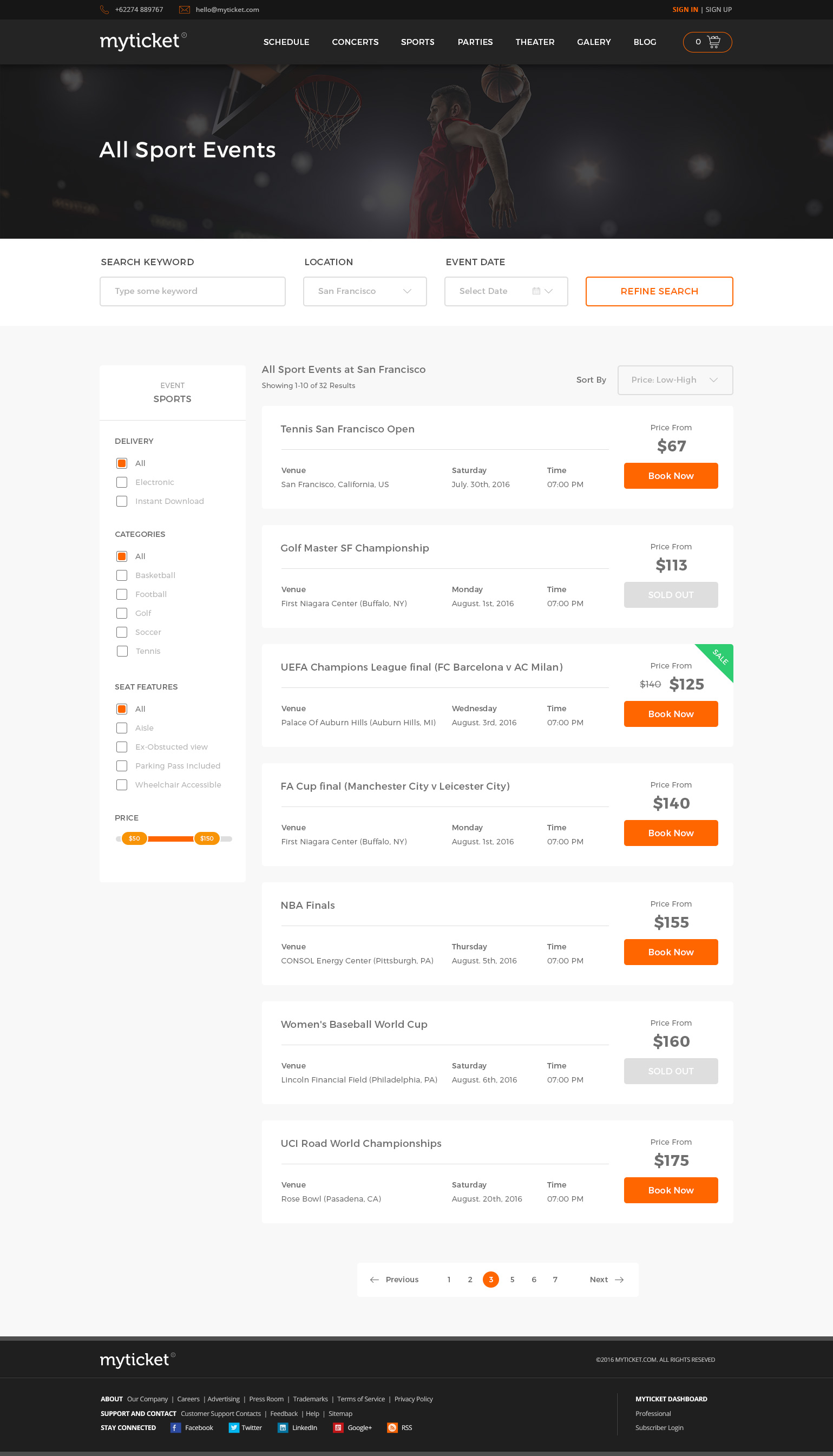Screen dimensions: 833x1456
Task: Open the shopping cart icon
Action: [x=713, y=42]
